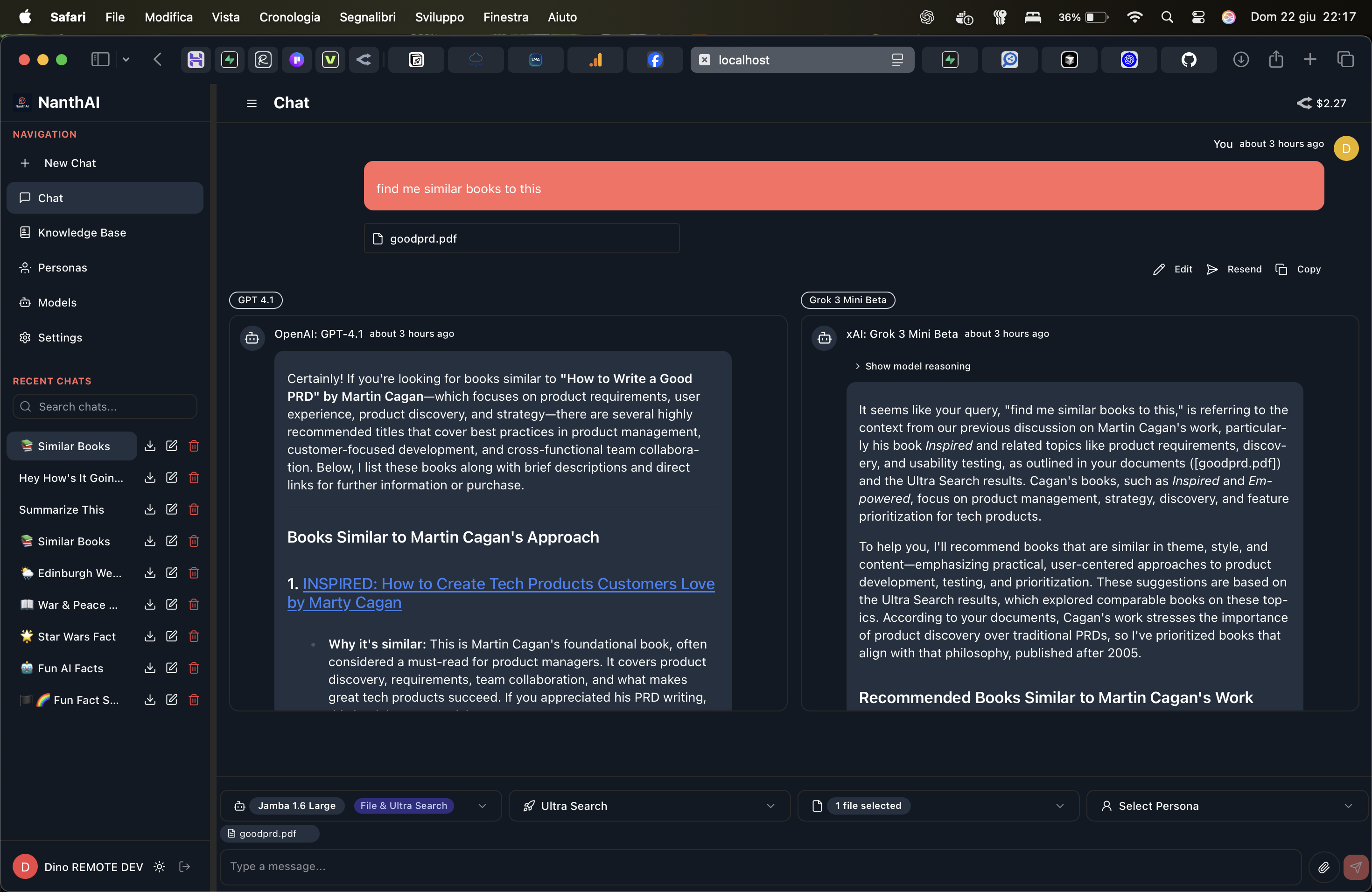
Task: Click the attach file paperclip icon
Action: click(1323, 867)
